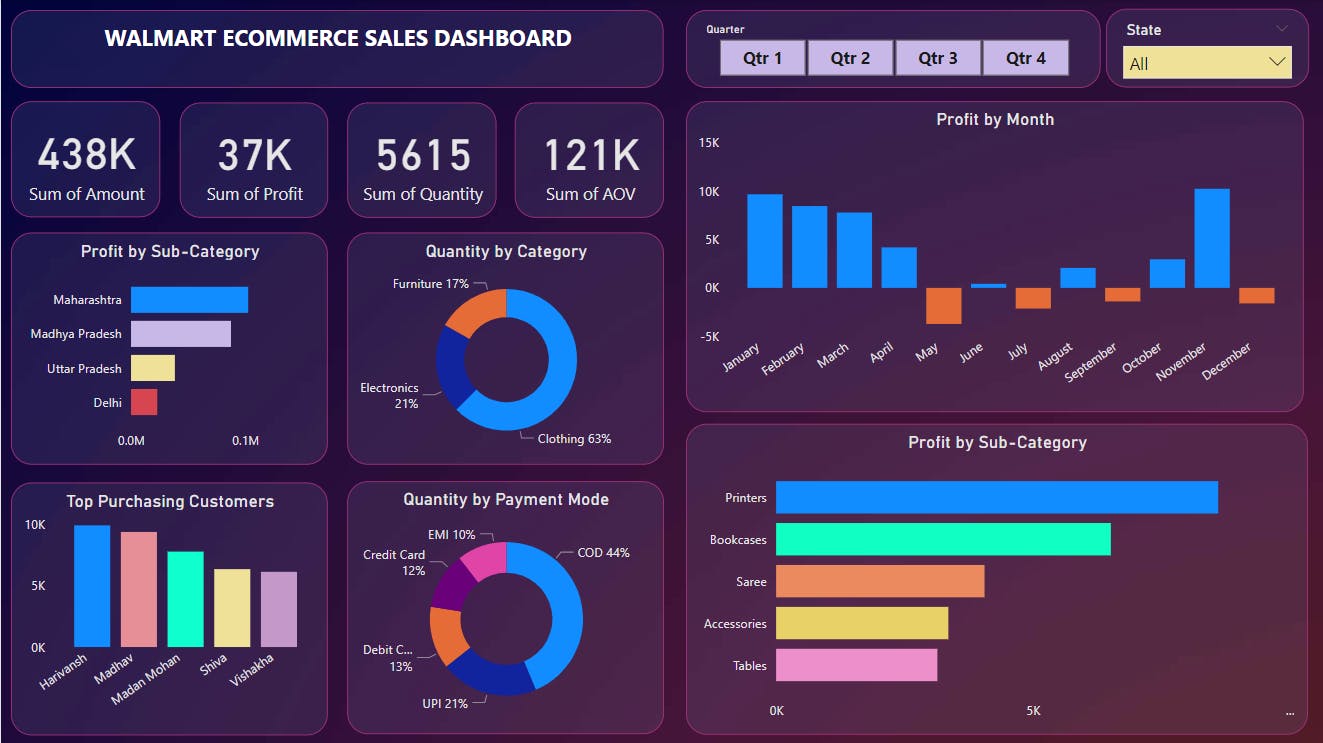Click the 5615 Sum of Quantity card

(422, 160)
